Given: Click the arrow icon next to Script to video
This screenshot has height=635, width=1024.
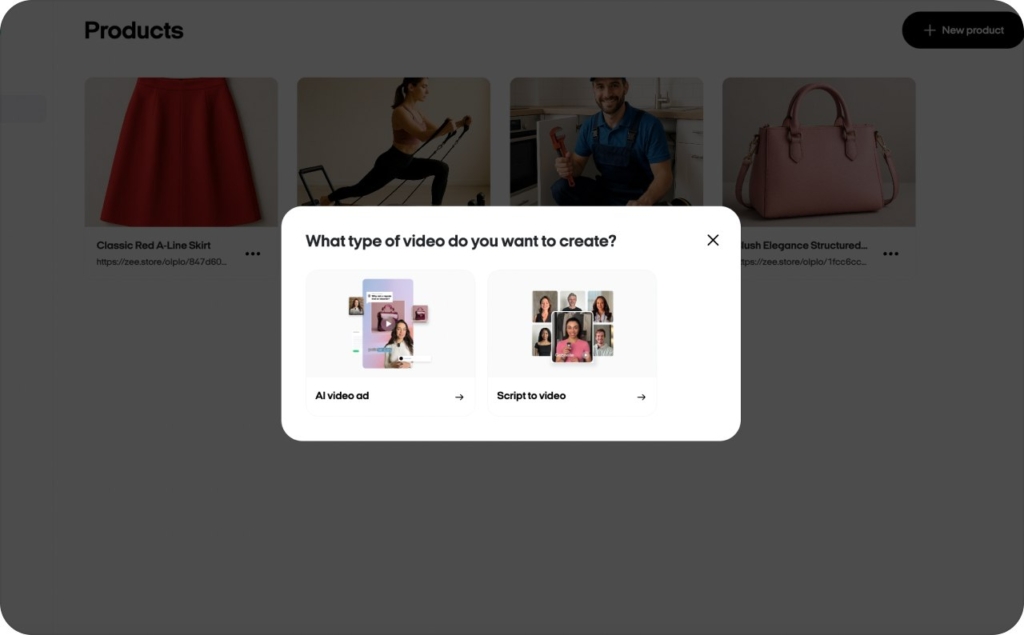Looking at the screenshot, I should click(640, 396).
